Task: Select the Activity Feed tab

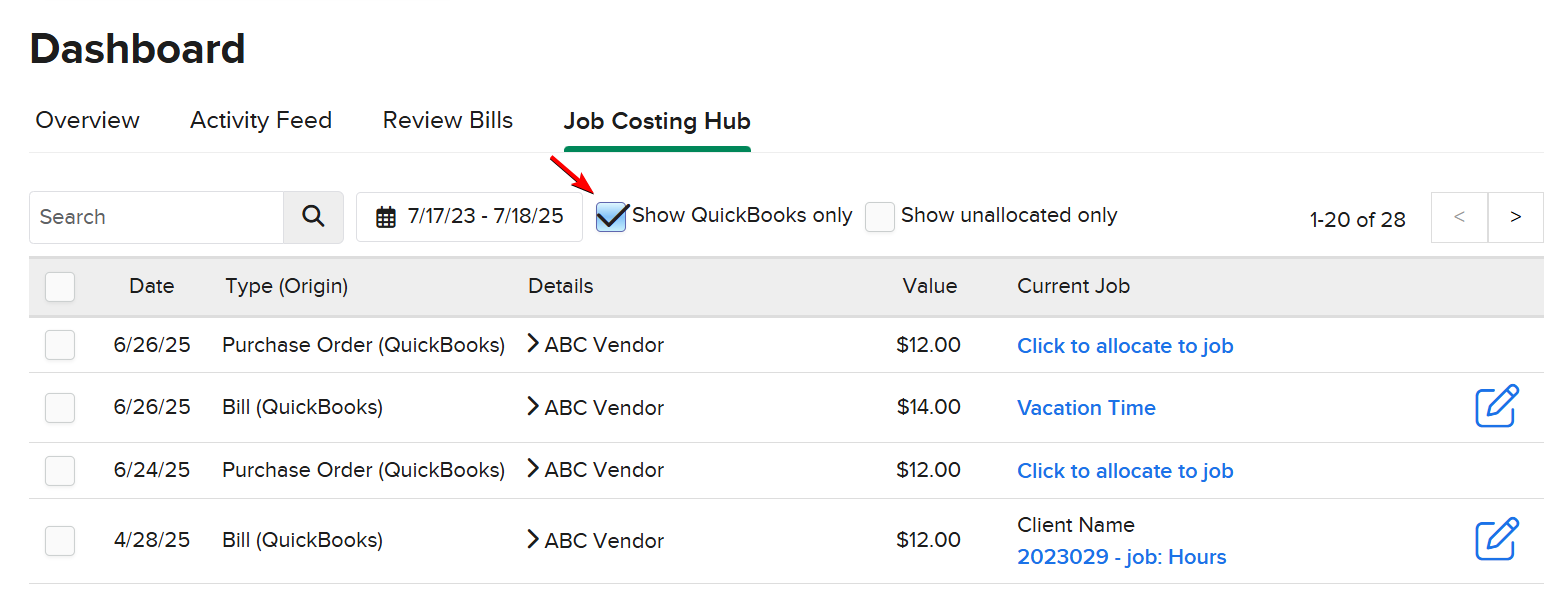Action: [260, 120]
